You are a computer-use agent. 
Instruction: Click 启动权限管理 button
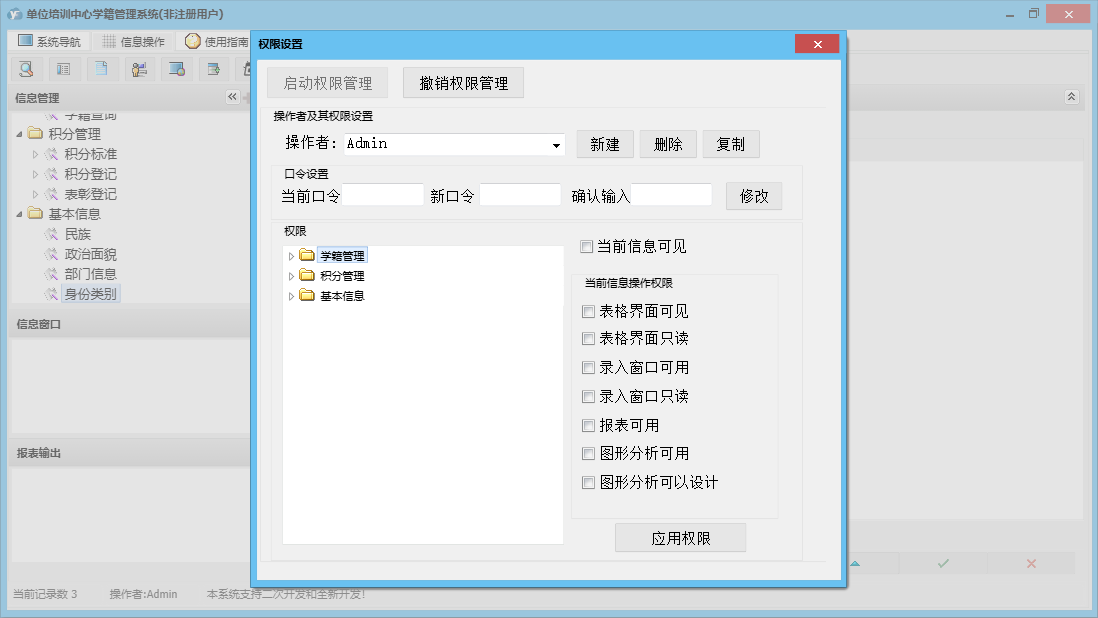(x=328, y=83)
